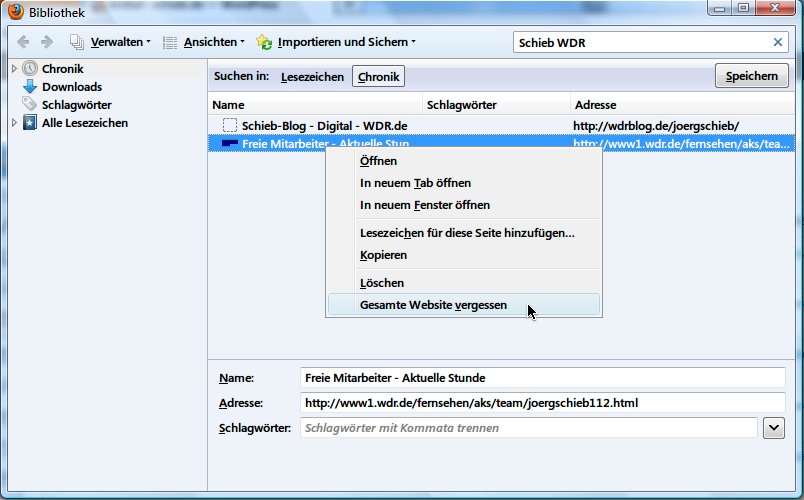The height and width of the screenshot is (500, 804).
Task: Close the Bibliothek window
Action: pyautogui.click(x=775, y=8)
